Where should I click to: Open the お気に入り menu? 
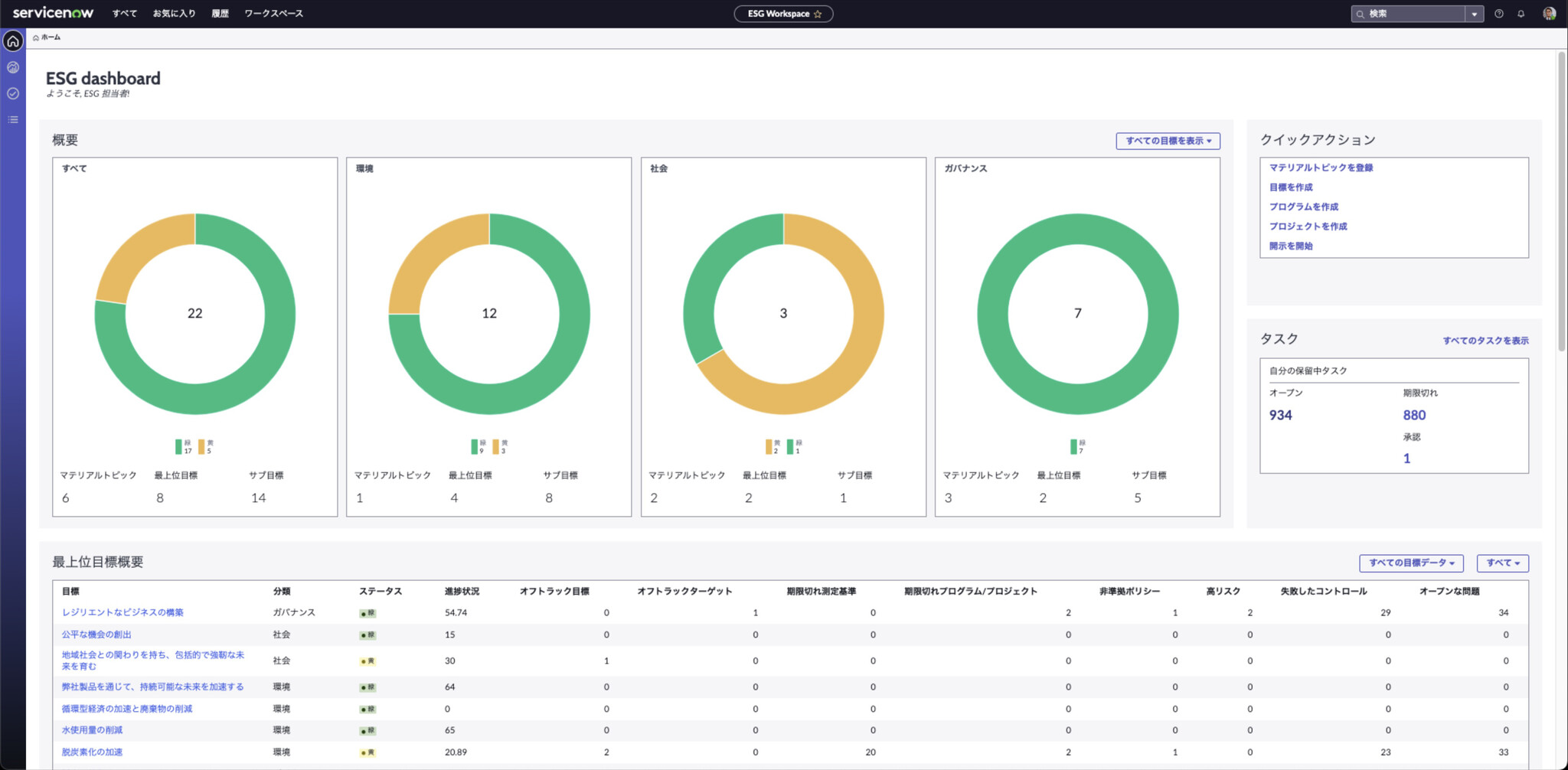pyautogui.click(x=175, y=13)
